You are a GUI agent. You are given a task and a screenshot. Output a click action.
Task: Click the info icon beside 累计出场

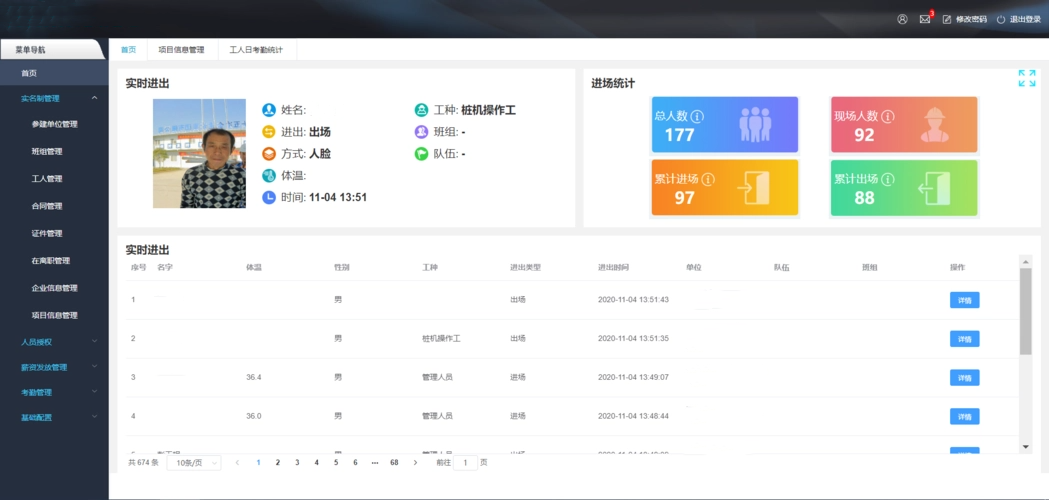888,180
